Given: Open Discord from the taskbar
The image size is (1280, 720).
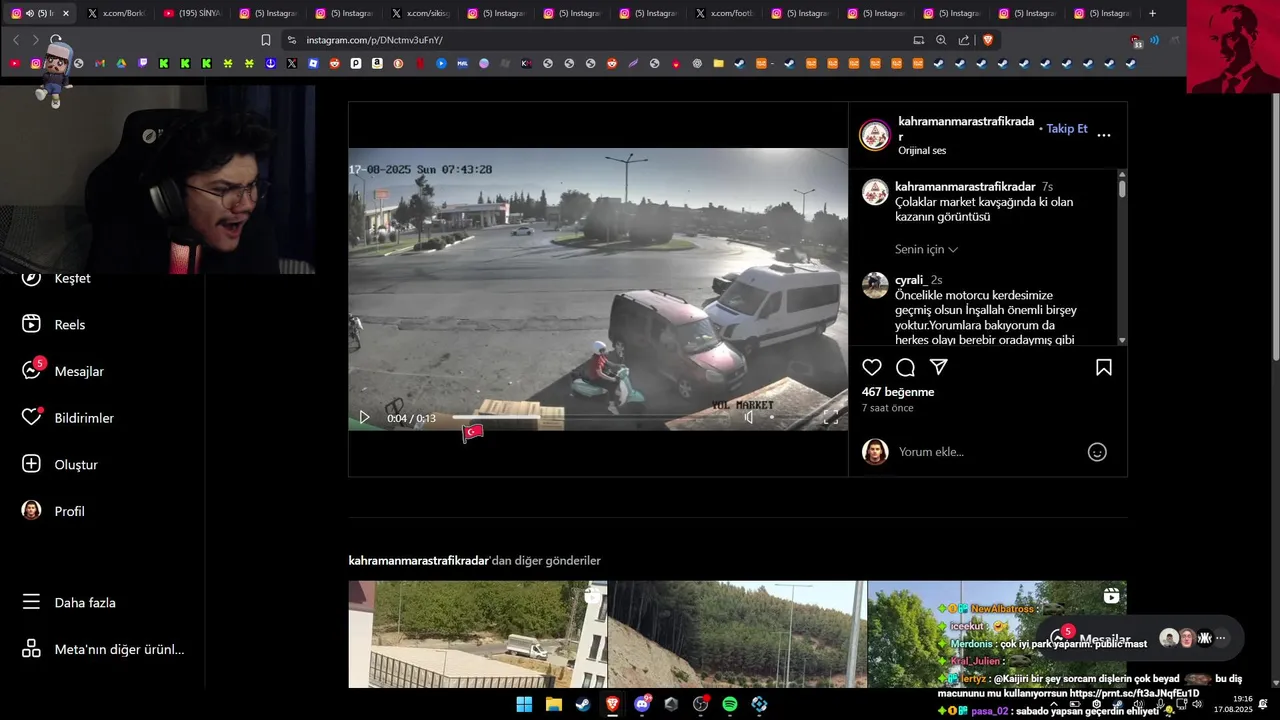Looking at the screenshot, I should (642, 704).
